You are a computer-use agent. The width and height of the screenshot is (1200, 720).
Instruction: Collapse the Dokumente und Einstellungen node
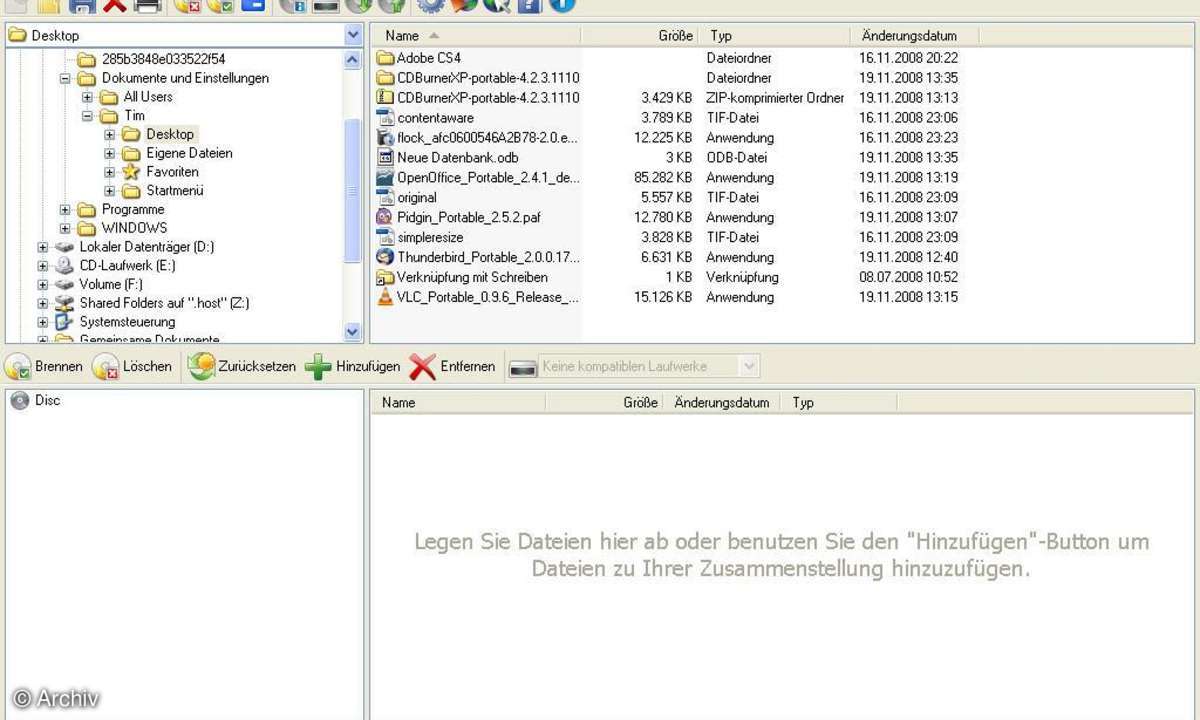pyautogui.click(x=65, y=78)
